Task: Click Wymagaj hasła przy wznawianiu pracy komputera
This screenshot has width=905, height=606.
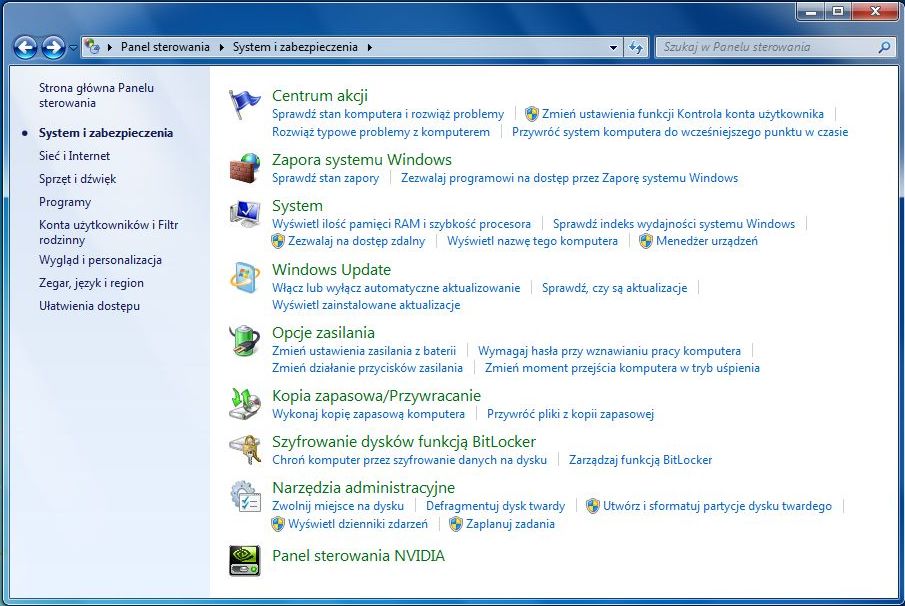Action: coord(609,351)
